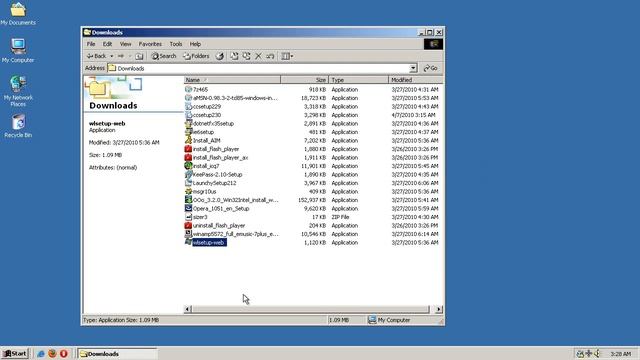Image resolution: width=640 pixels, height=360 pixels.
Task: Open the Recycle Bin desktop icon
Action: 18,126
